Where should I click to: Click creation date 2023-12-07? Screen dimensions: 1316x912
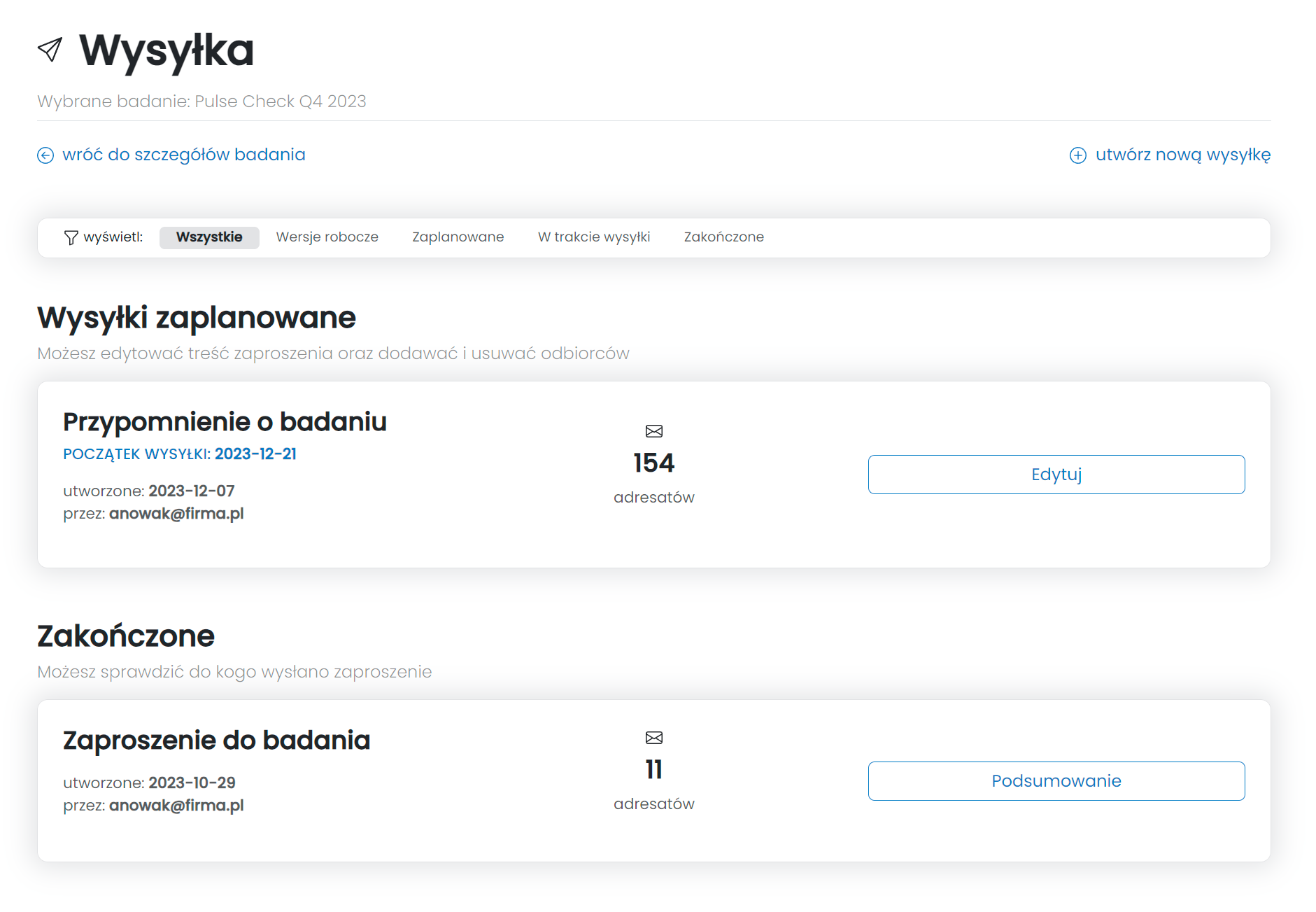point(192,491)
